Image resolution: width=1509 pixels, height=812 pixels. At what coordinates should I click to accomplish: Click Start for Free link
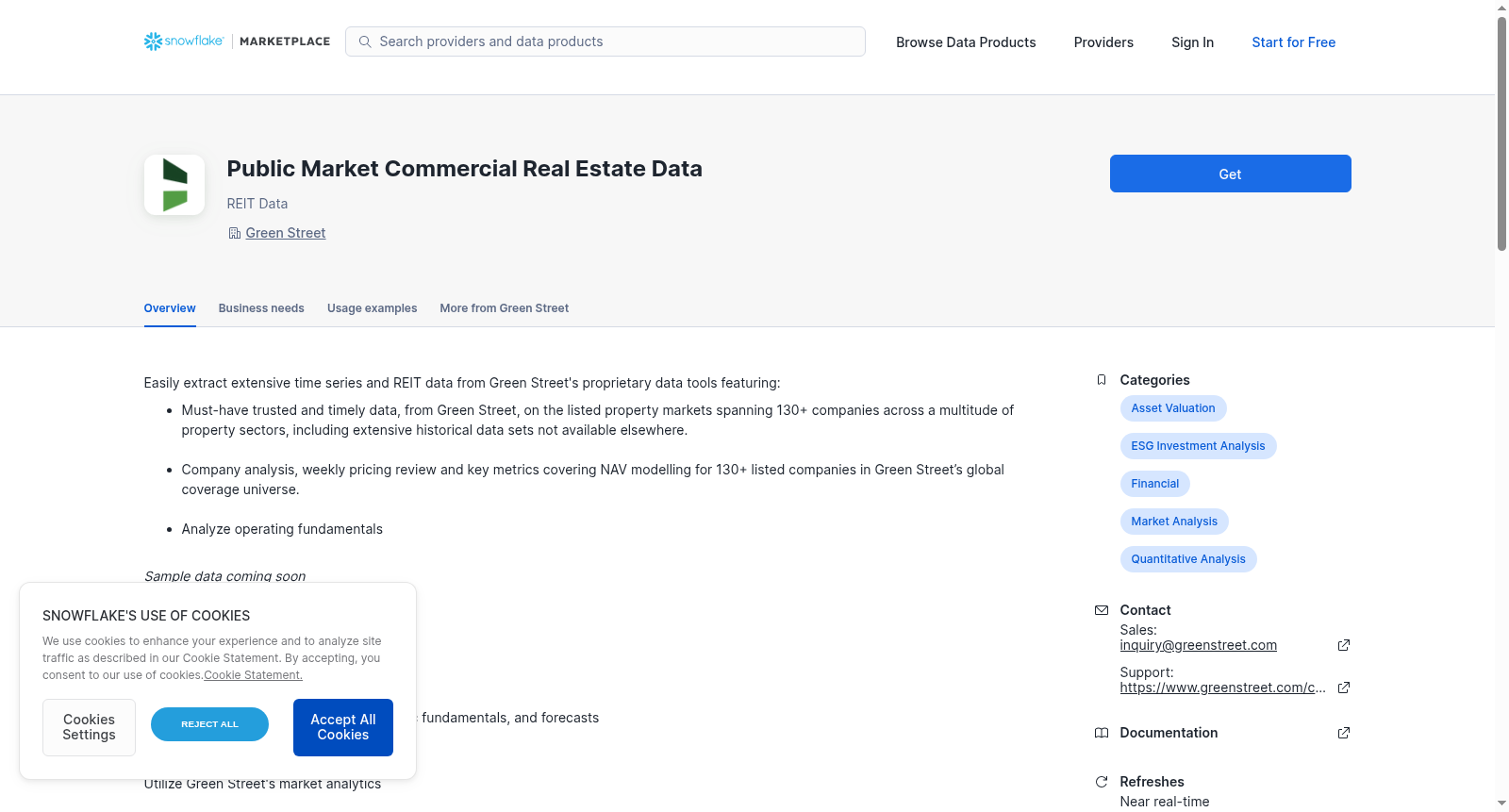pos(1293,42)
